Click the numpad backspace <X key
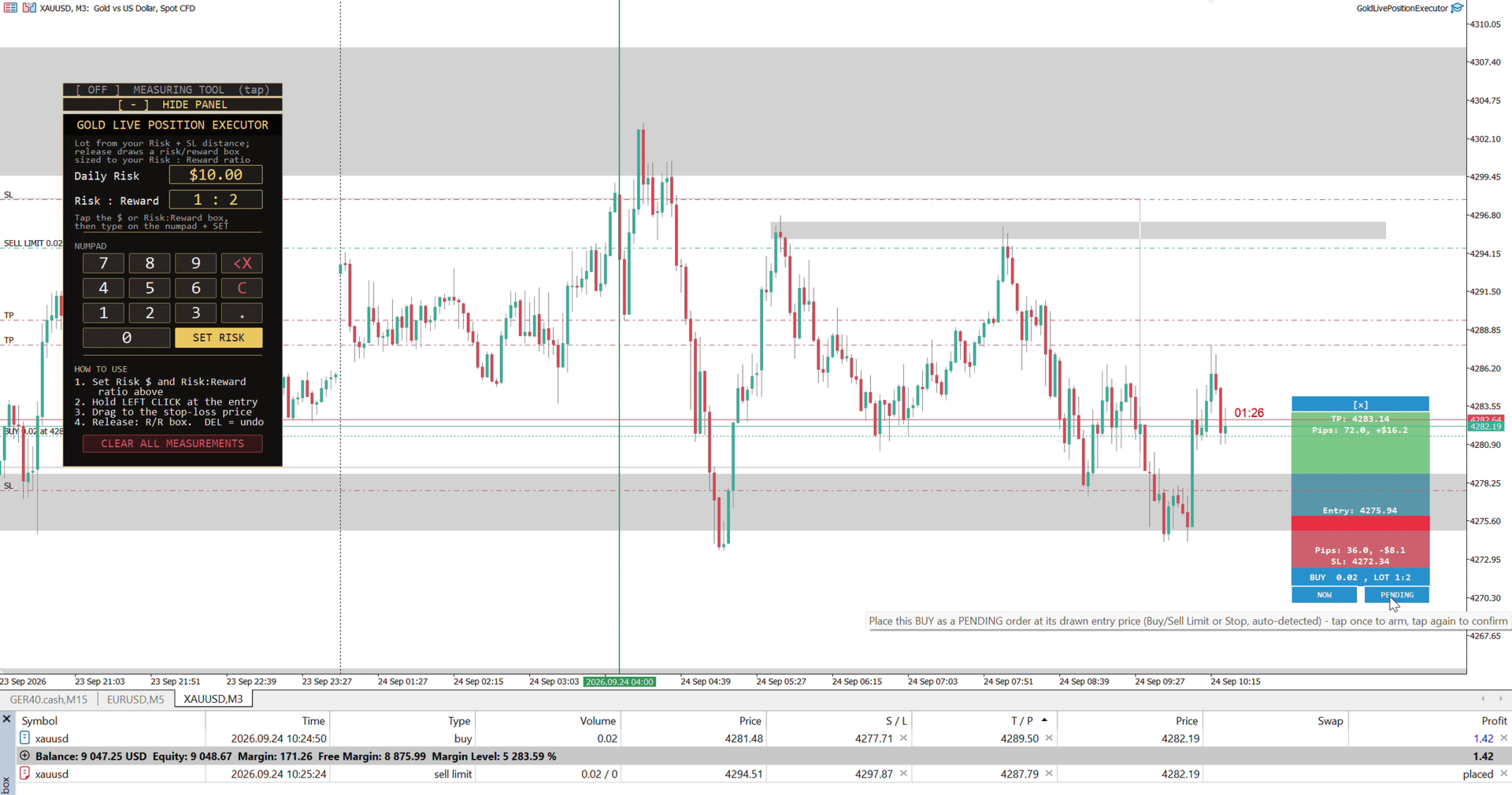The height and width of the screenshot is (795, 1512). pyautogui.click(x=242, y=264)
